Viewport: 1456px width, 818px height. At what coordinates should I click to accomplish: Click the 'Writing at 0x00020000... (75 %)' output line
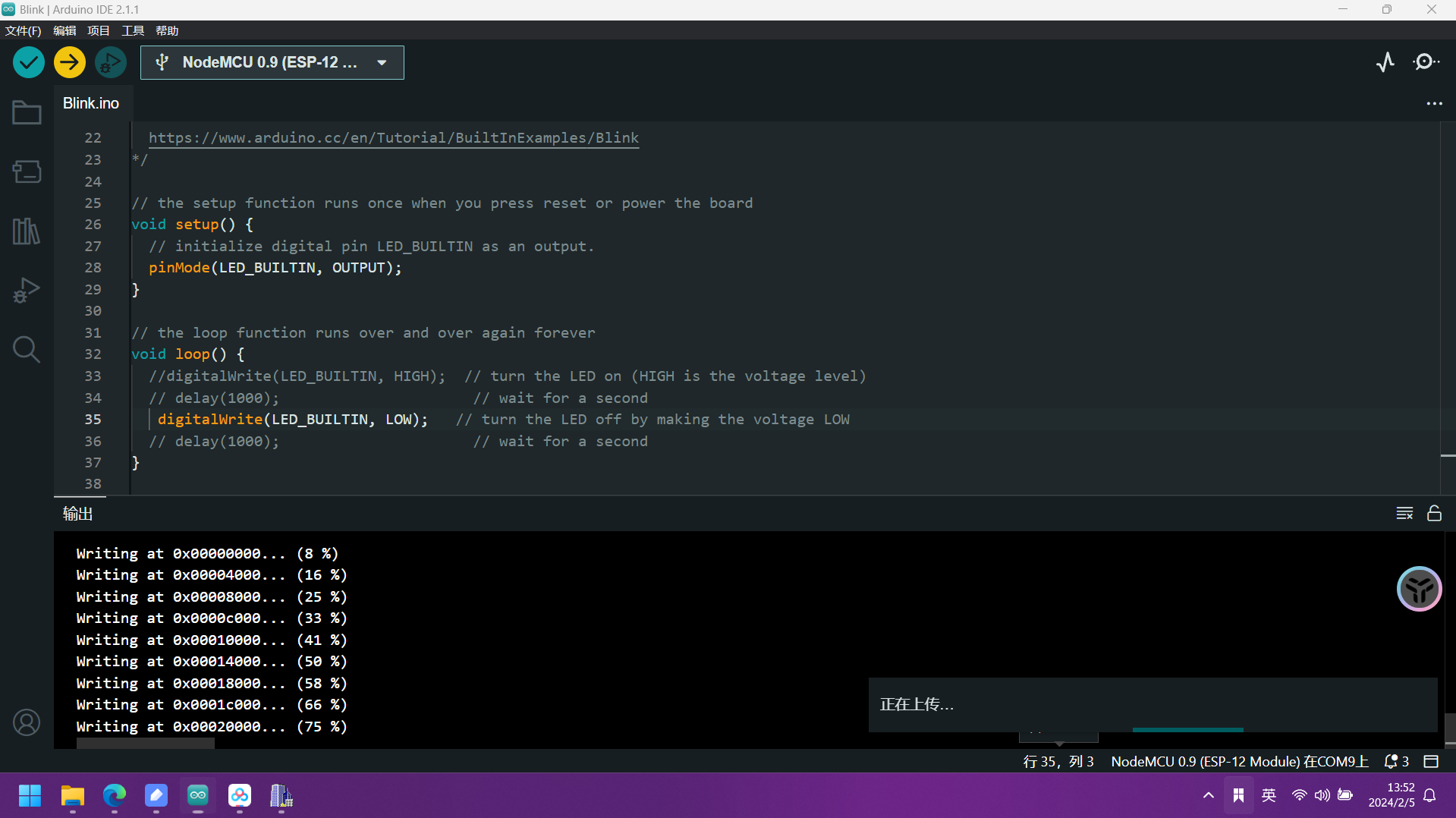point(212,726)
